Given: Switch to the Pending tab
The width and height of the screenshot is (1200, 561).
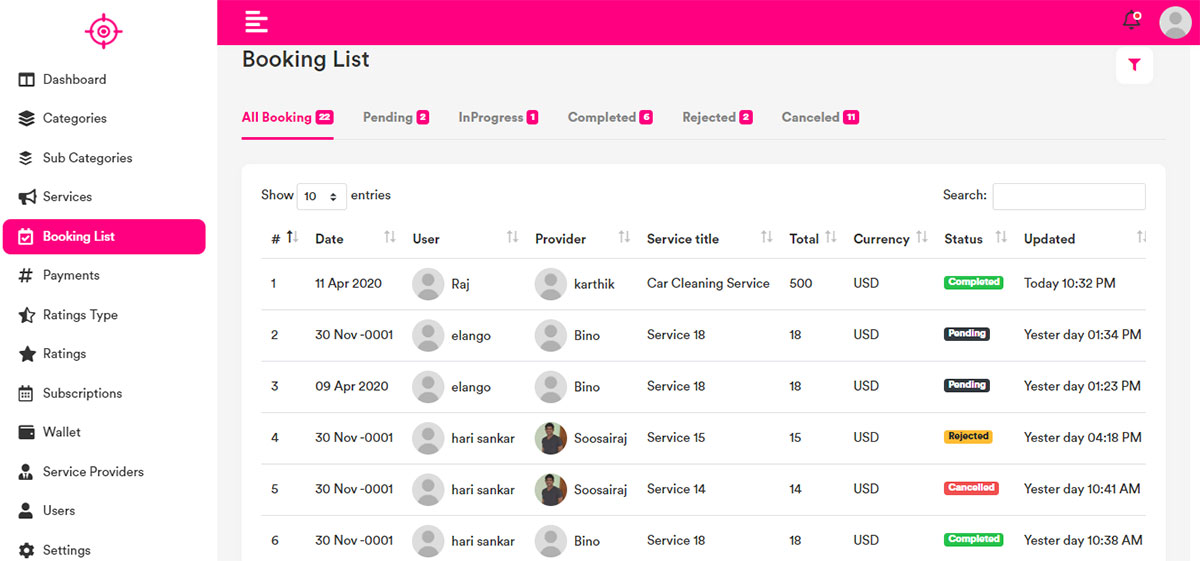Looking at the screenshot, I should click(395, 117).
